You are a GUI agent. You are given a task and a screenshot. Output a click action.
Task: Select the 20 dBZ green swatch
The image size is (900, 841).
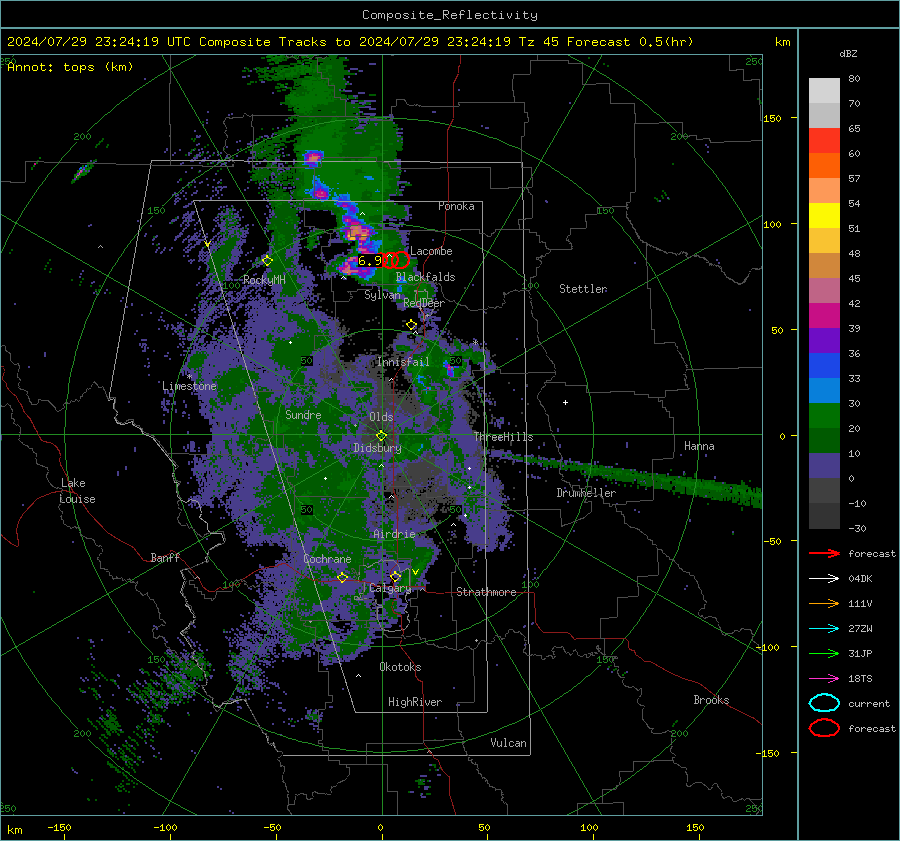[x=824, y=415]
